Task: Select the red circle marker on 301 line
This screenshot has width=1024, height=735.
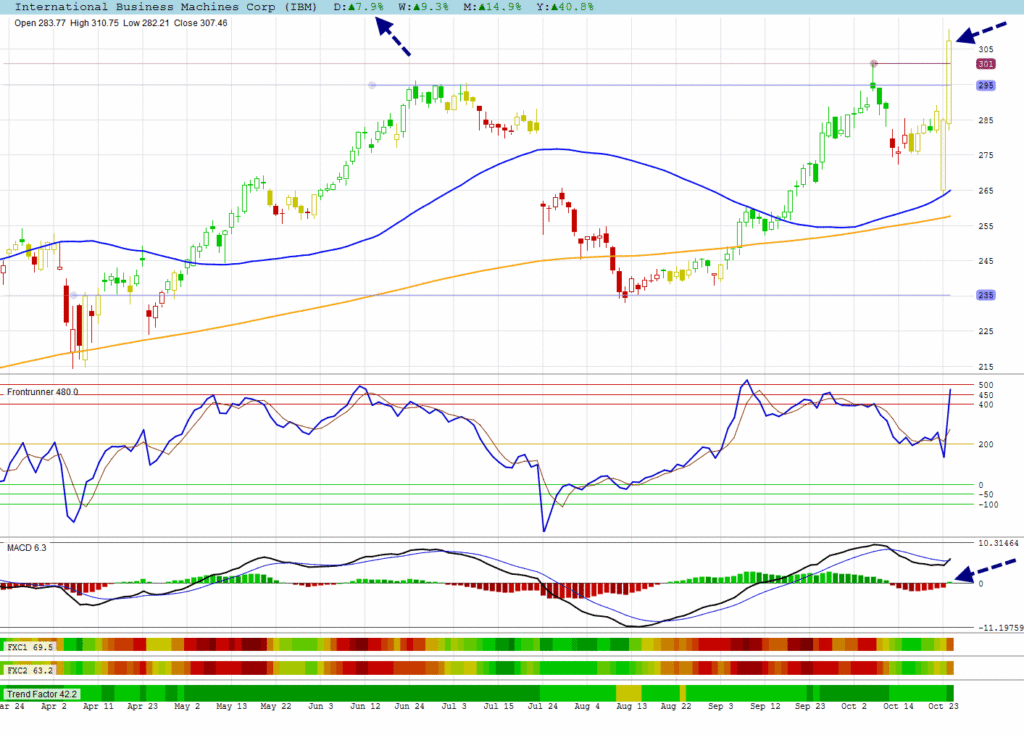Action: pos(873,64)
